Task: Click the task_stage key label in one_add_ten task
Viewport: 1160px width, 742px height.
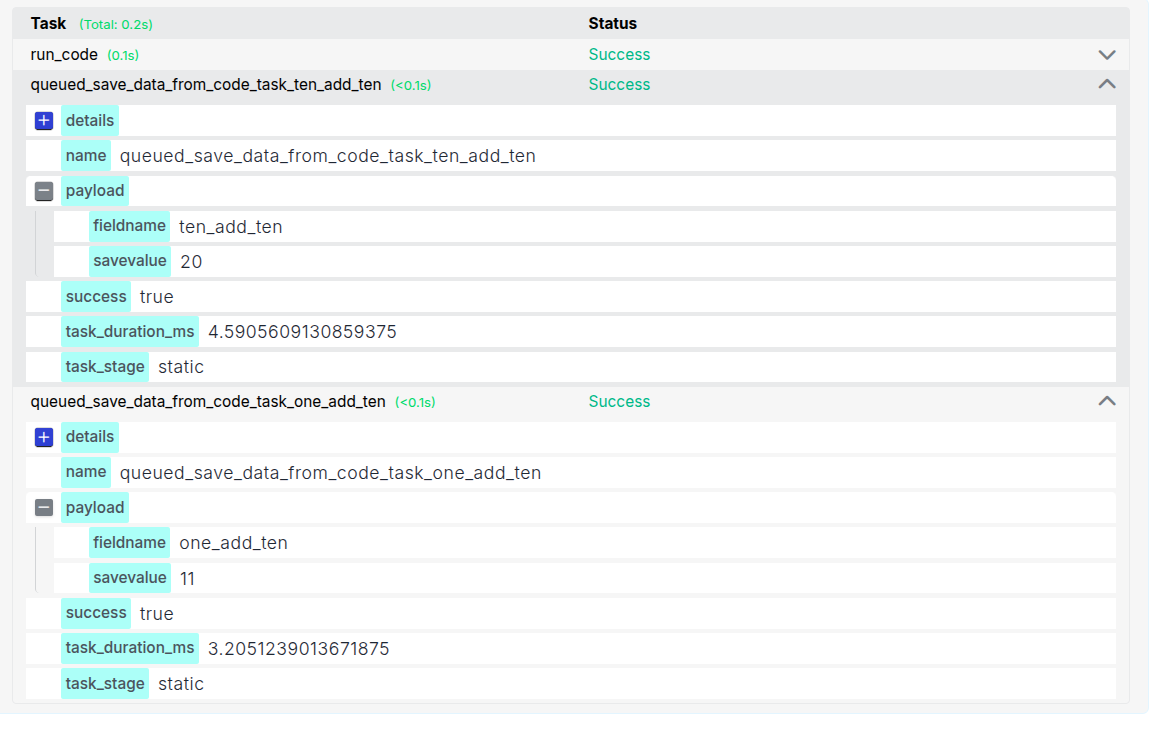Action: (105, 684)
